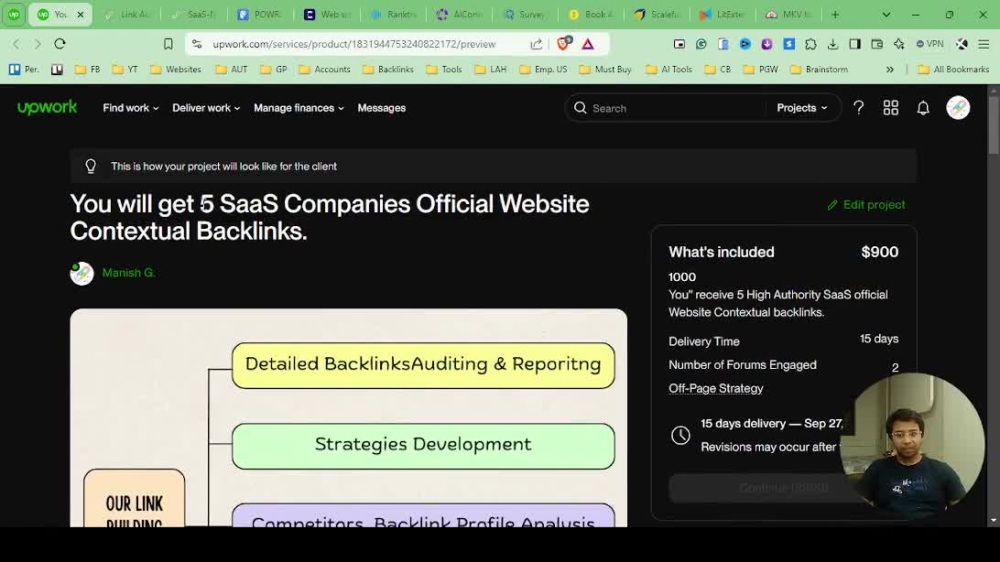Click the share icon in the address bar

536,44
